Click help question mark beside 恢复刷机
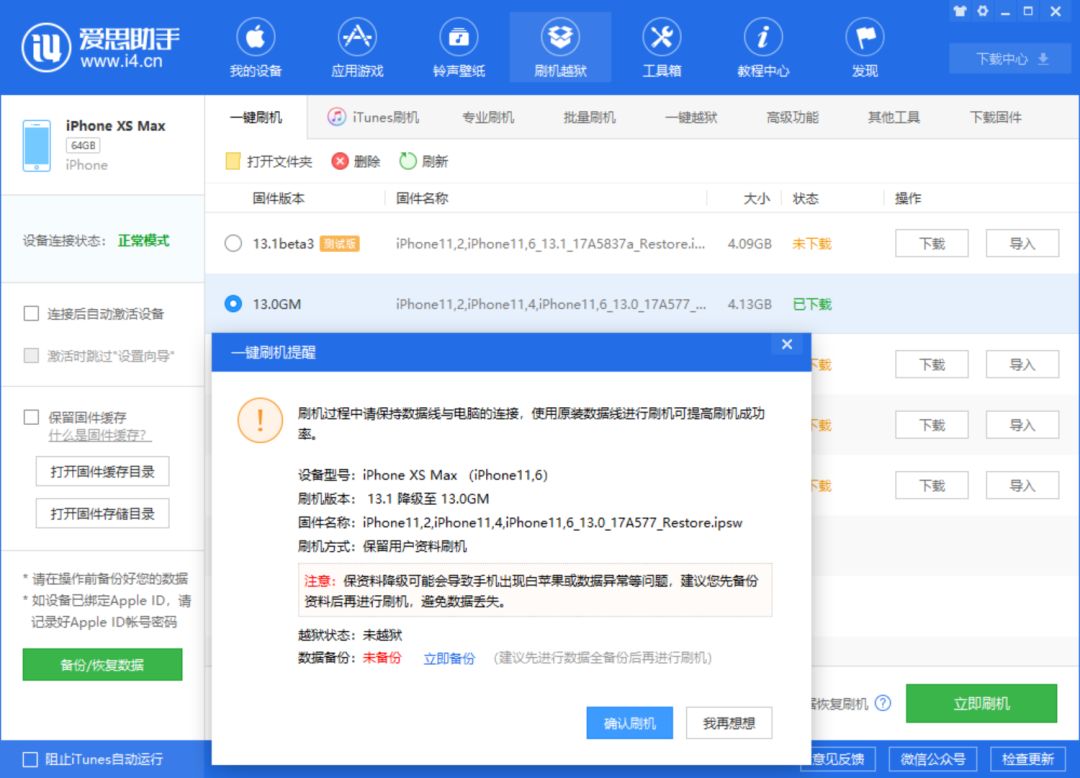Image resolution: width=1080 pixels, height=778 pixels. click(x=882, y=703)
